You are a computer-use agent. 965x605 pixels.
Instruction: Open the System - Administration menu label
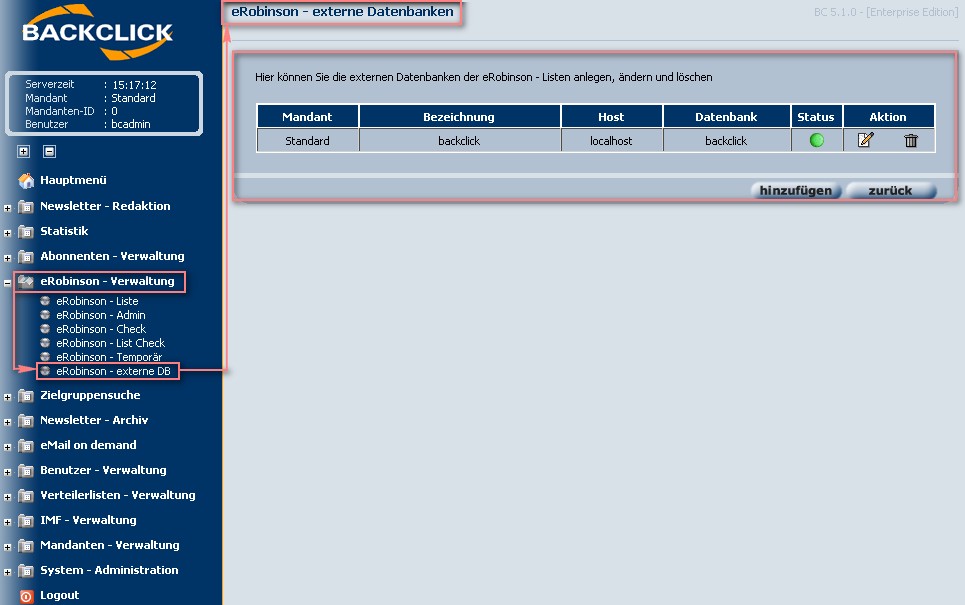[x=109, y=571]
